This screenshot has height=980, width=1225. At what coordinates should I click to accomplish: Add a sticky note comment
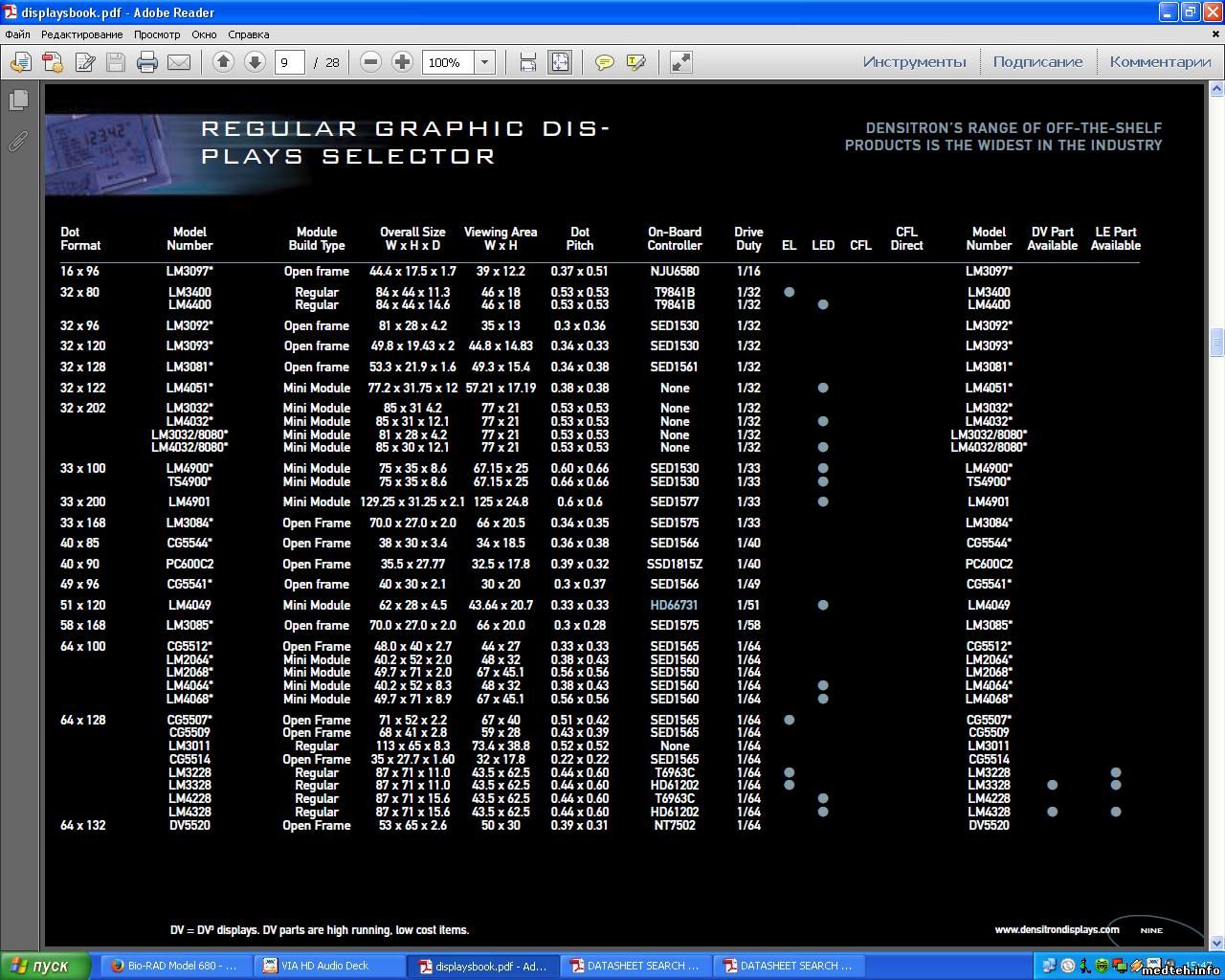pyautogui.click(x=604, y=62)
